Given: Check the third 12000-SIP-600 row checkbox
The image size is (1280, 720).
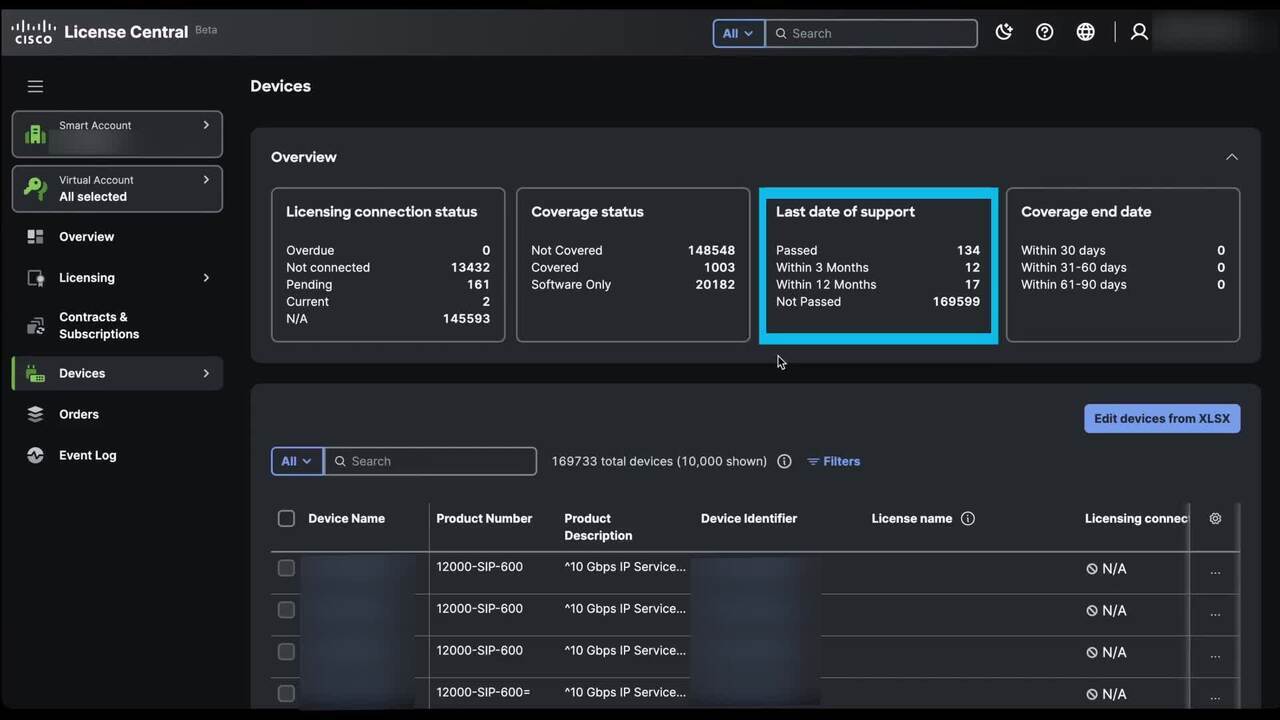Looking at the screenshot, I should click(286, 652).
